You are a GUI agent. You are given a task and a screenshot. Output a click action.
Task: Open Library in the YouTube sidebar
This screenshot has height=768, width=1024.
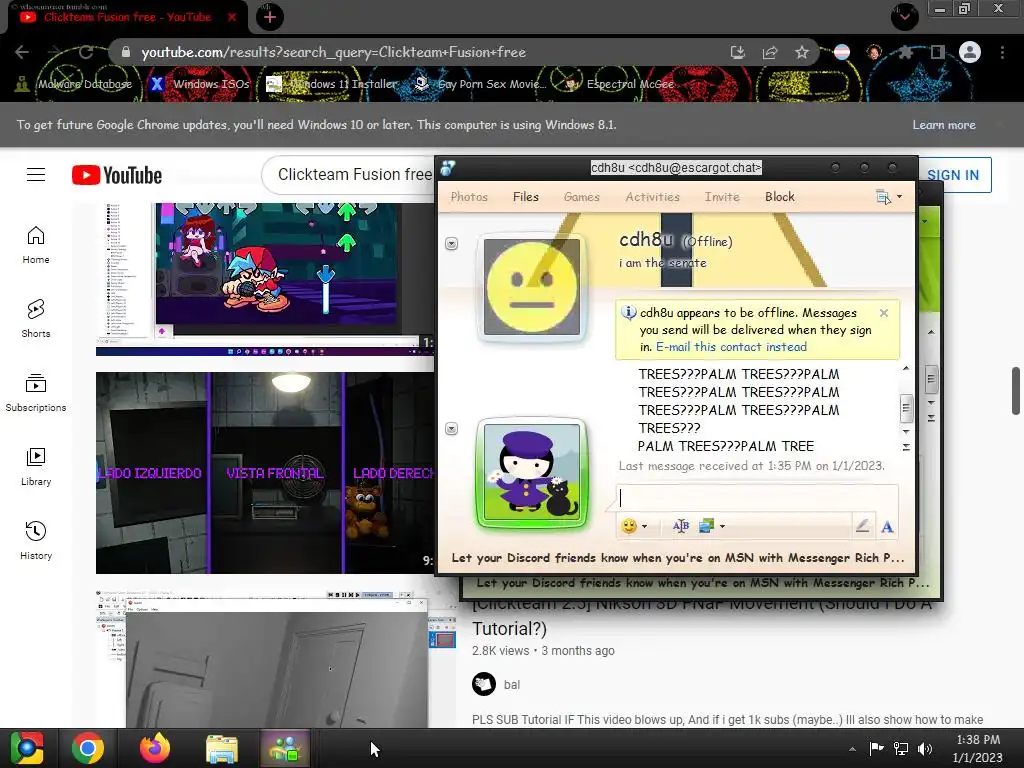click(x=36, y=466)
